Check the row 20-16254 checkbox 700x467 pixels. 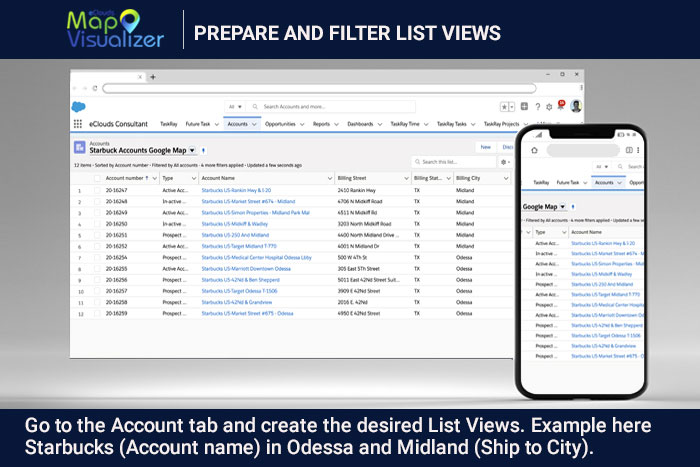point(97,258)
